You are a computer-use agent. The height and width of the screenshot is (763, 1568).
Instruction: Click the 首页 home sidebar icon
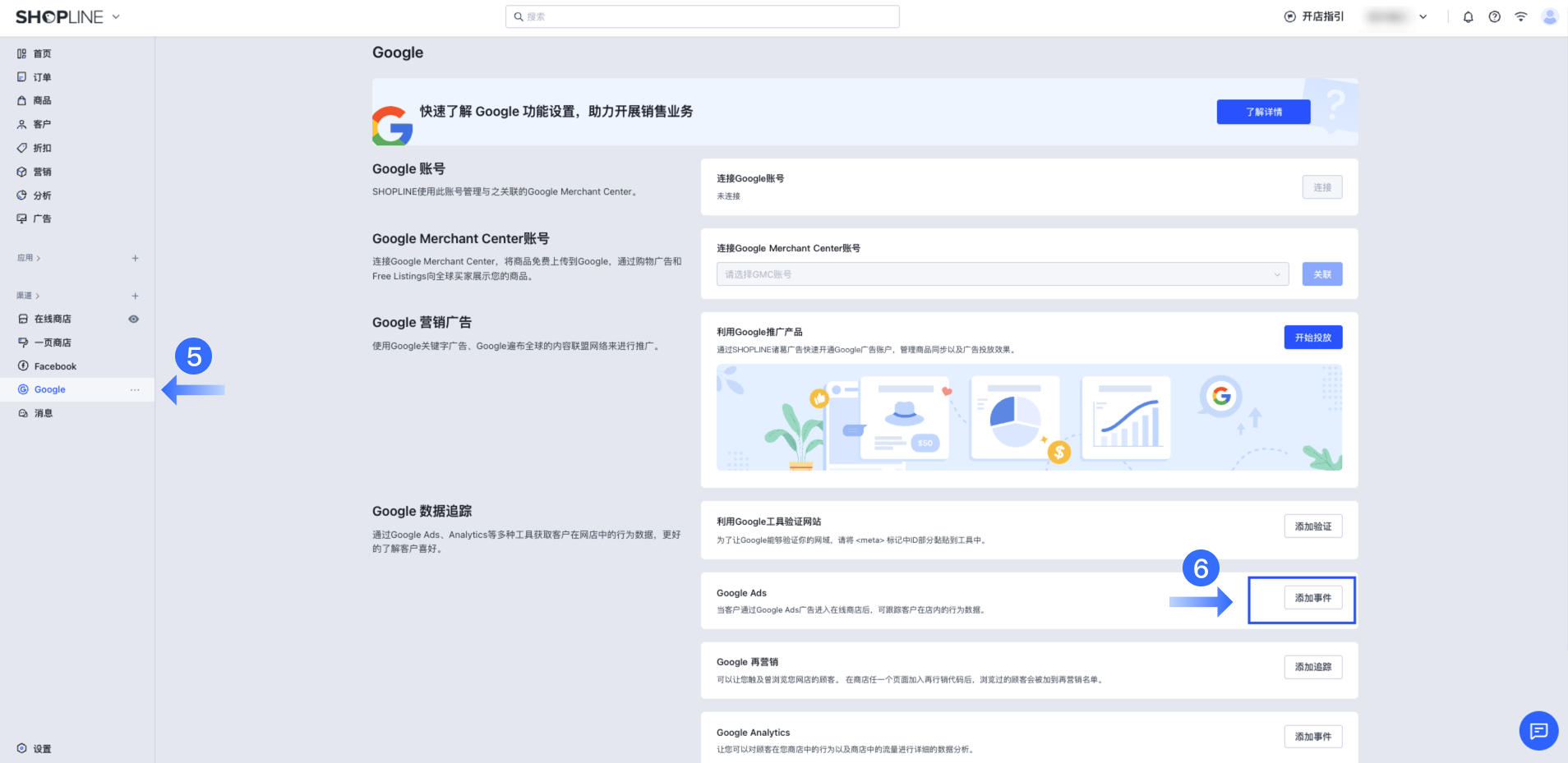22,53
